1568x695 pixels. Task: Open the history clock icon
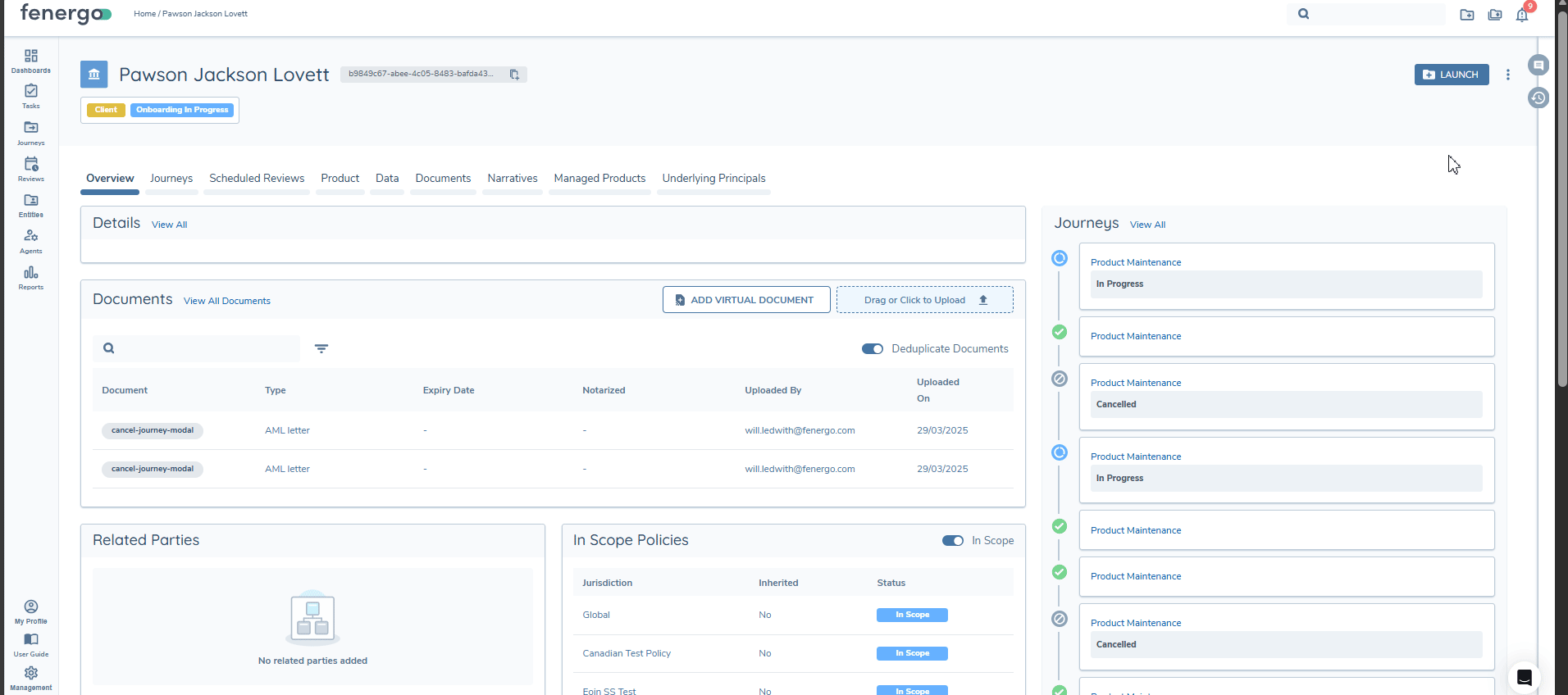[x=1538, y=98]
